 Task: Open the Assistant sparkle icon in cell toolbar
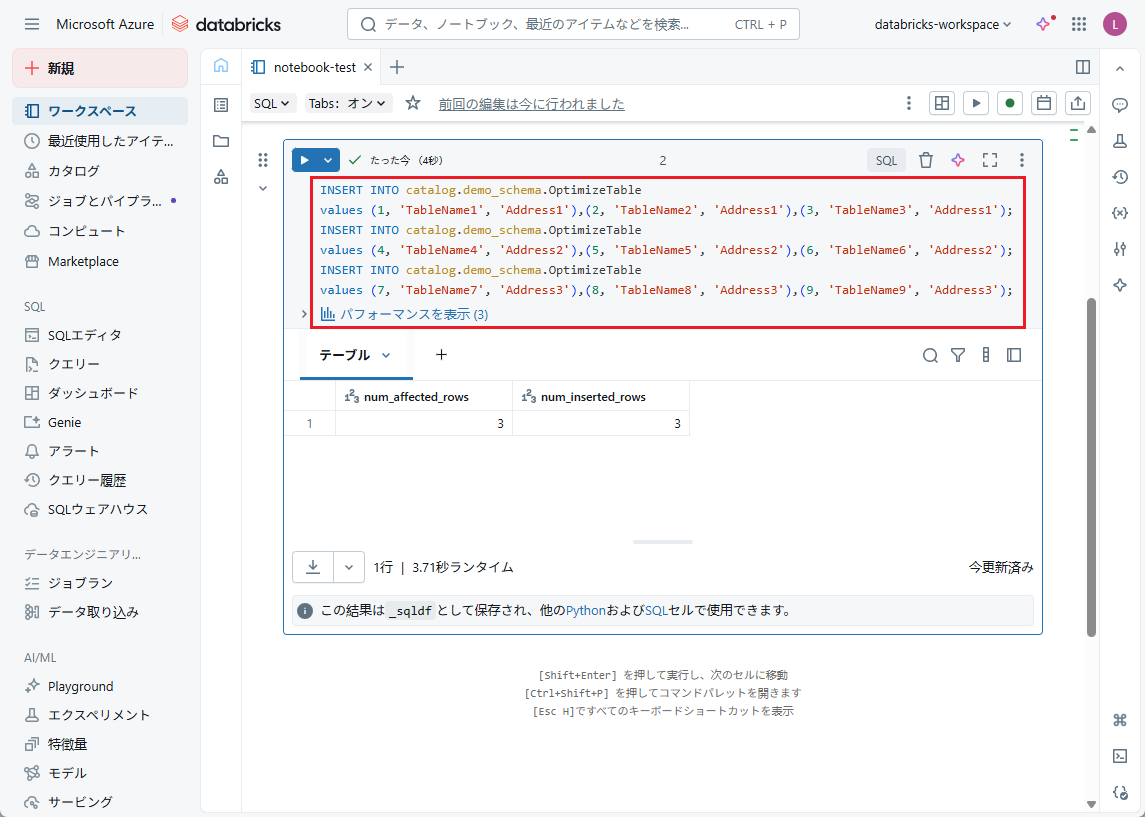point(958,160)
